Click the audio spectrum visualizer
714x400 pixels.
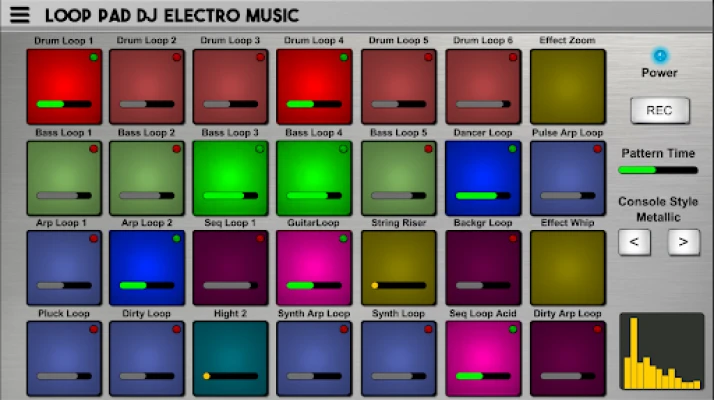pyautogui.click(x=661, y=351)
